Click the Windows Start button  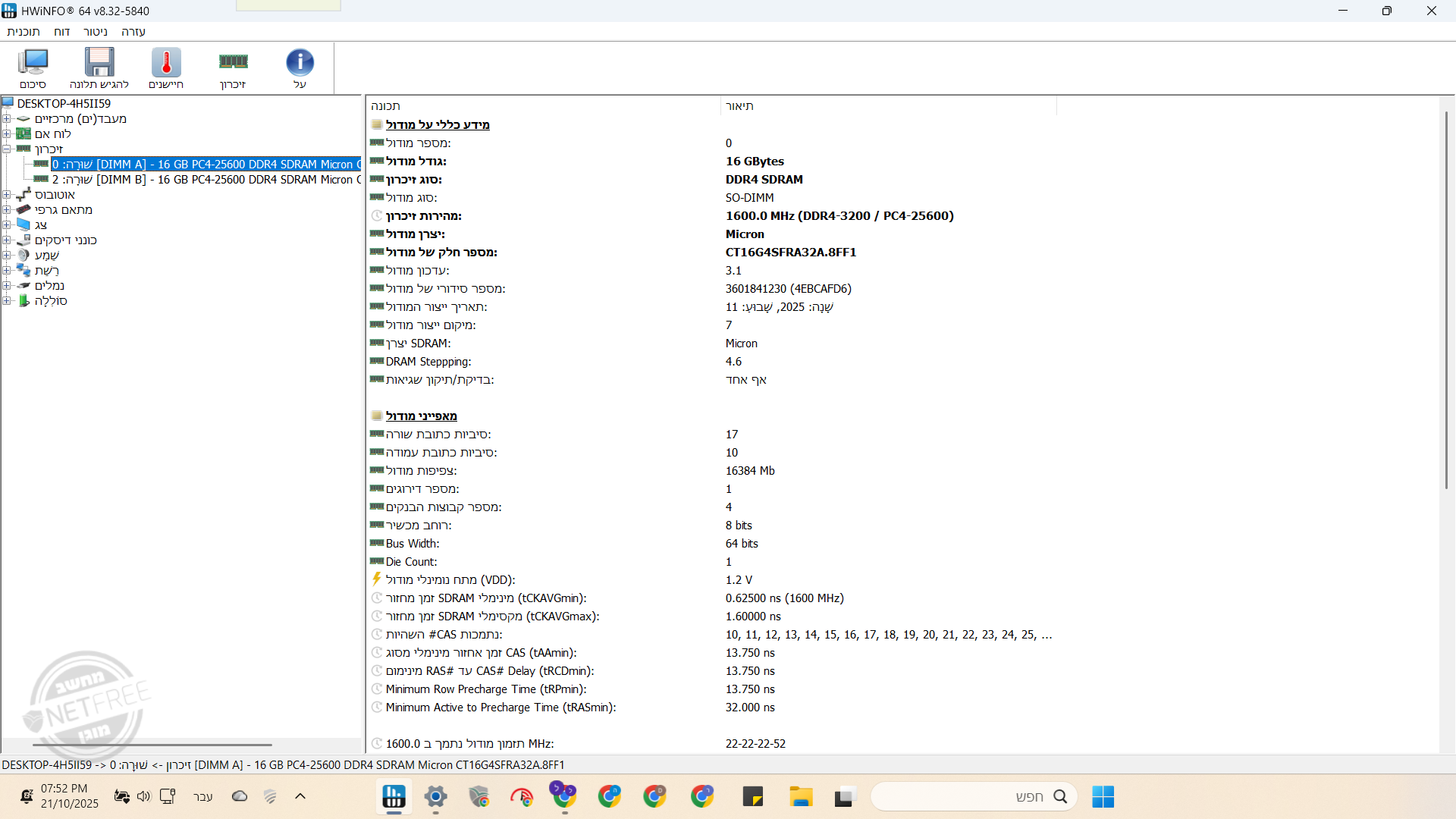(1103, 797)
